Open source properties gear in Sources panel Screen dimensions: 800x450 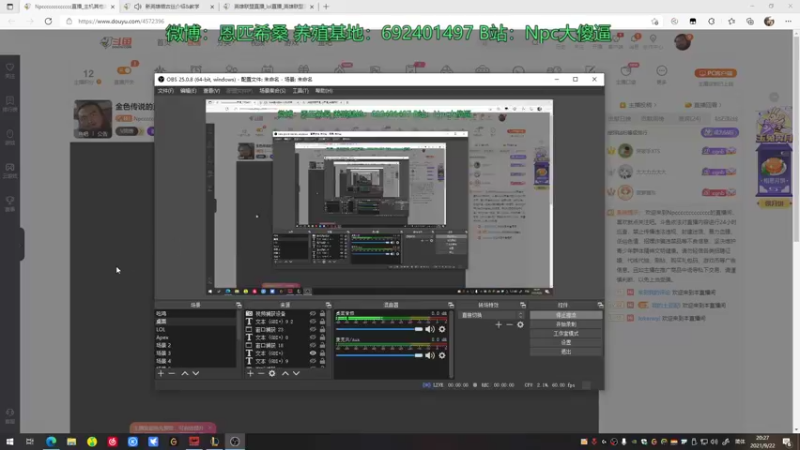(272, 373)
